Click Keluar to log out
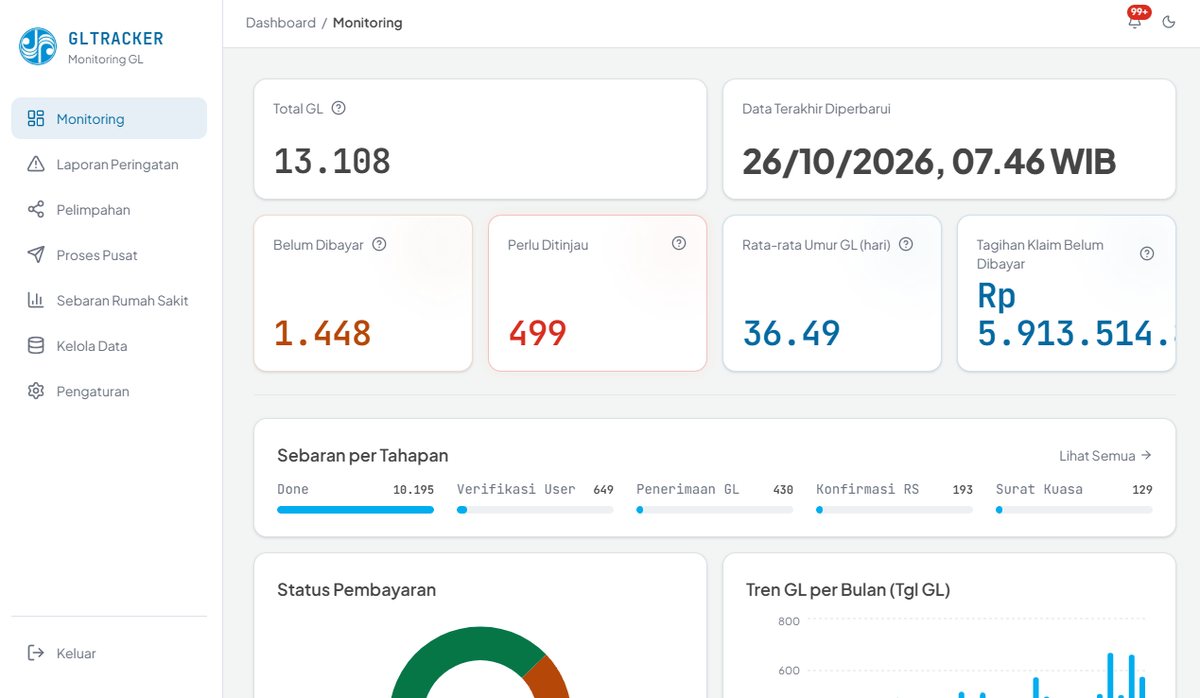This screenshot has width=1200, height=698. point(109,653)
